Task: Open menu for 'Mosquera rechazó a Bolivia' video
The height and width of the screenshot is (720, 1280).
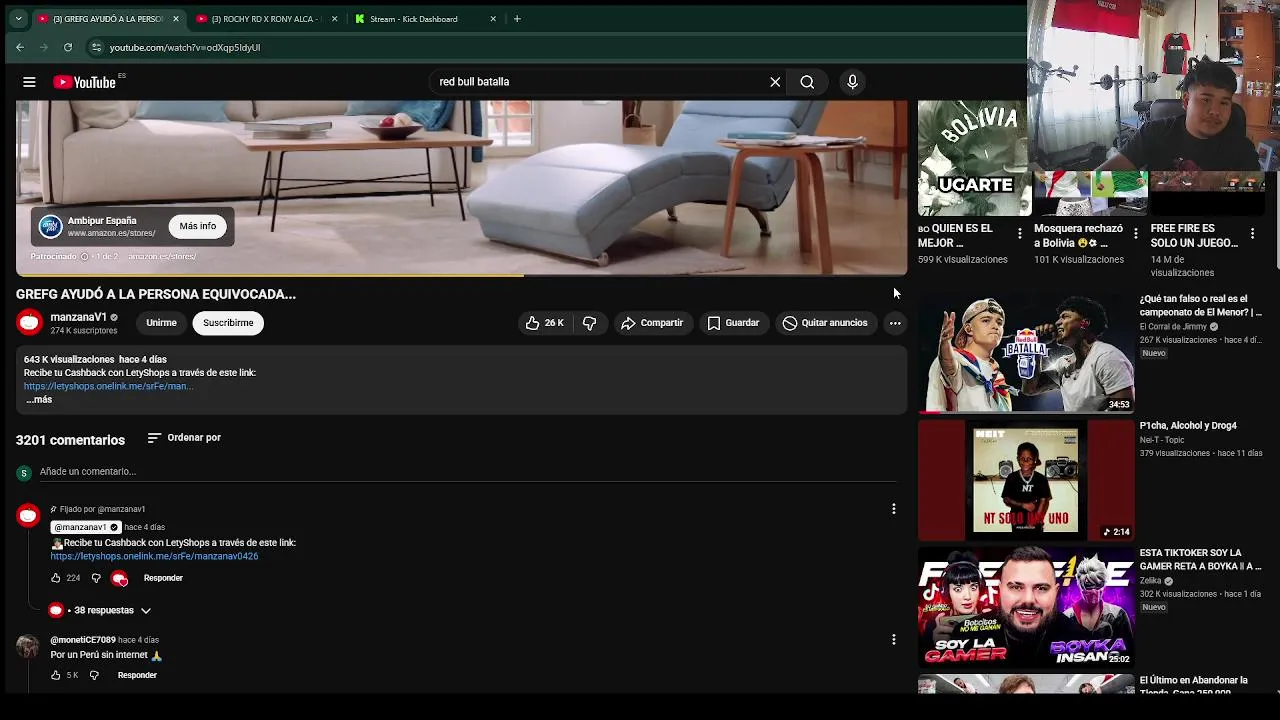Action: click(x=1135, y=233)
